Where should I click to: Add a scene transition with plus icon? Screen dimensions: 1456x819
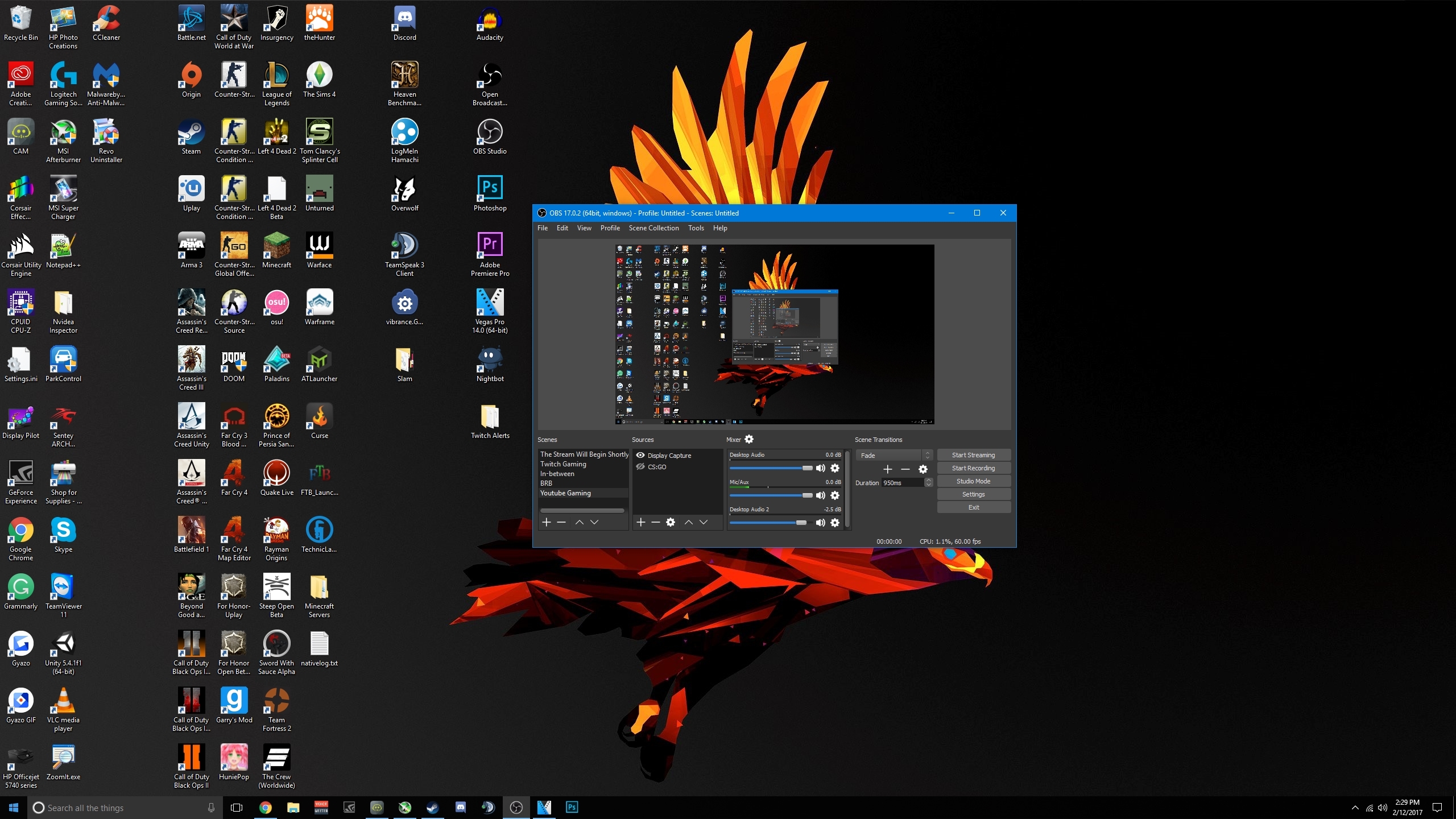click(887, 469)
